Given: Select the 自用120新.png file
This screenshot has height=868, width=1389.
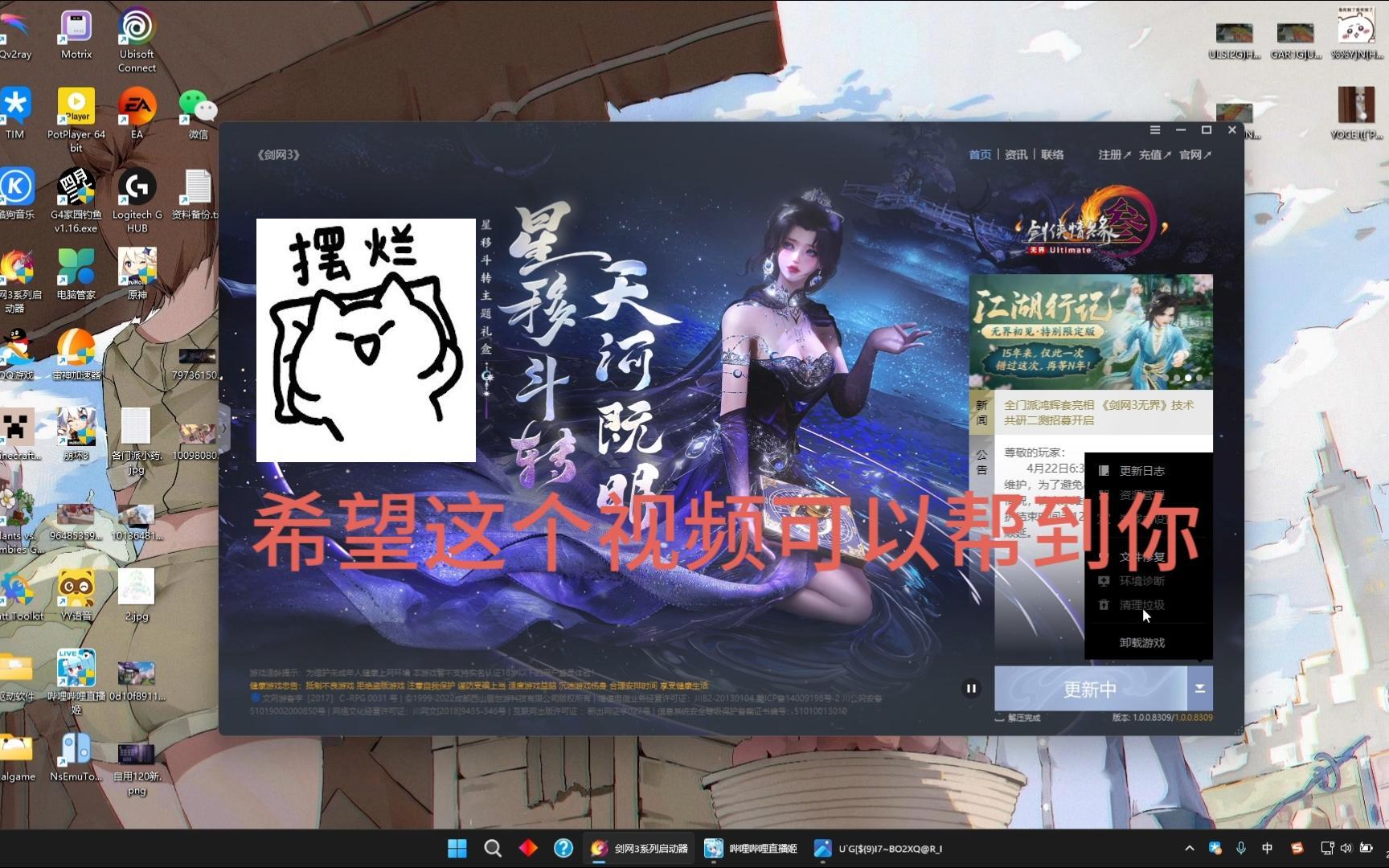Looking at the screenshot, I should point(137,769).
